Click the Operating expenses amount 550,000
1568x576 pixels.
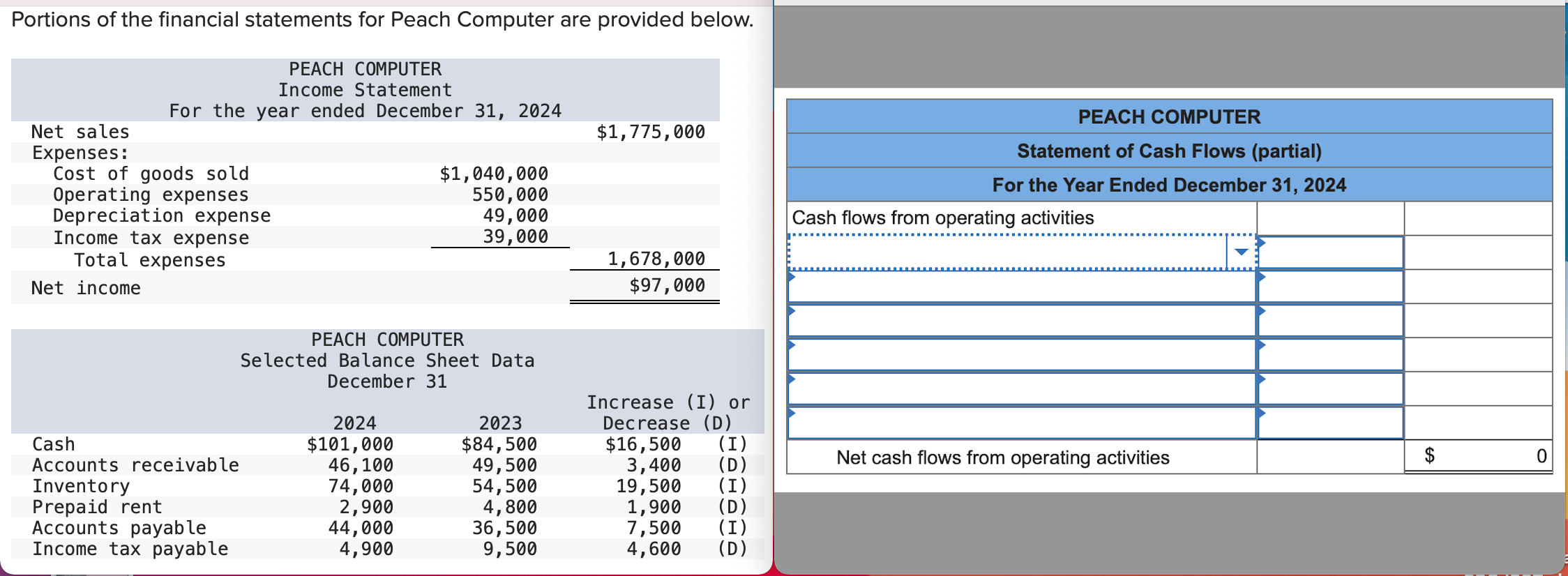510,195
